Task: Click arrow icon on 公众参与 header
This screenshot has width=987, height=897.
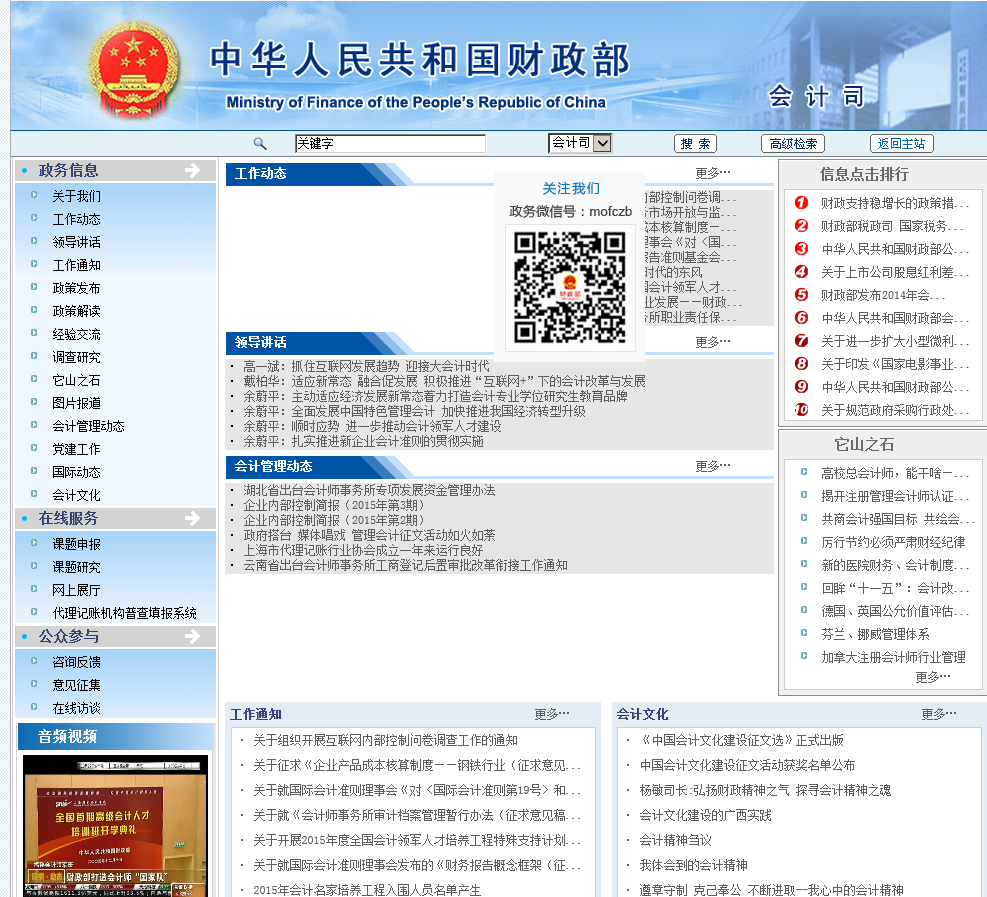Action: 193,636
